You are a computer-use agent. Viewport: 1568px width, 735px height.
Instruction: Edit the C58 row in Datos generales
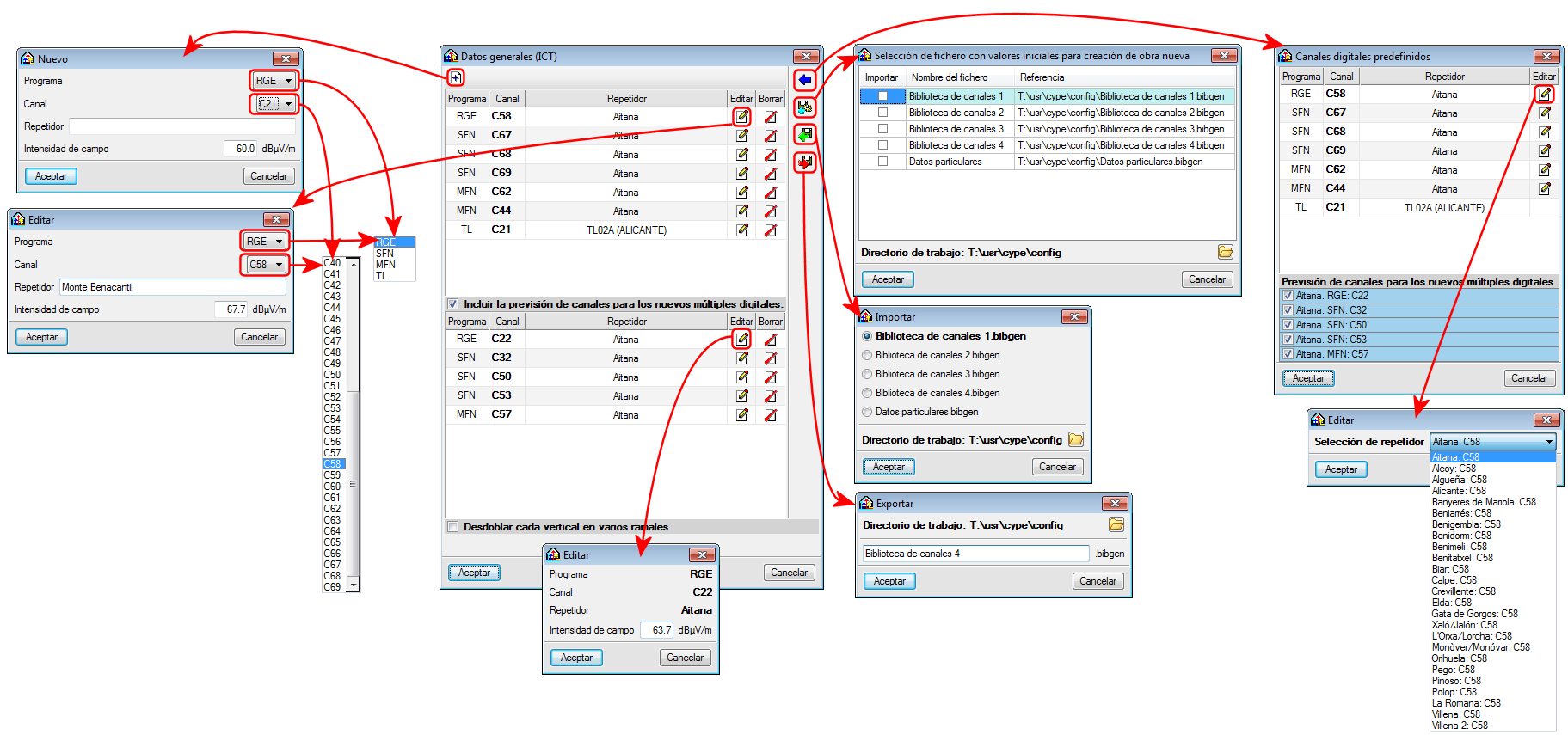click(741, 116)
